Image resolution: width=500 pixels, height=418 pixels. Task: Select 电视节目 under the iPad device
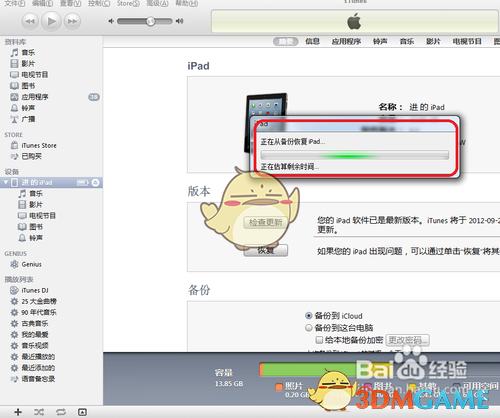(x=42, y=216)
